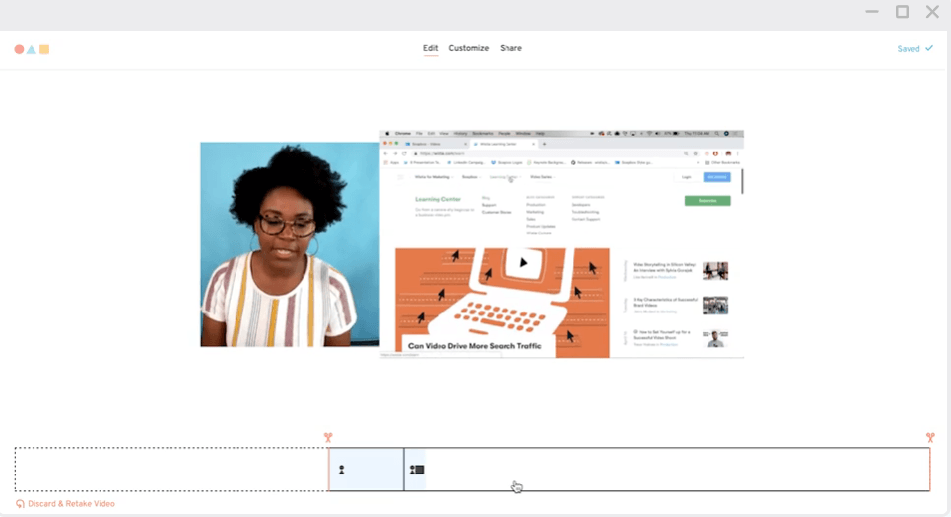Click the blue button in recorded browser header

pos(717,177)
